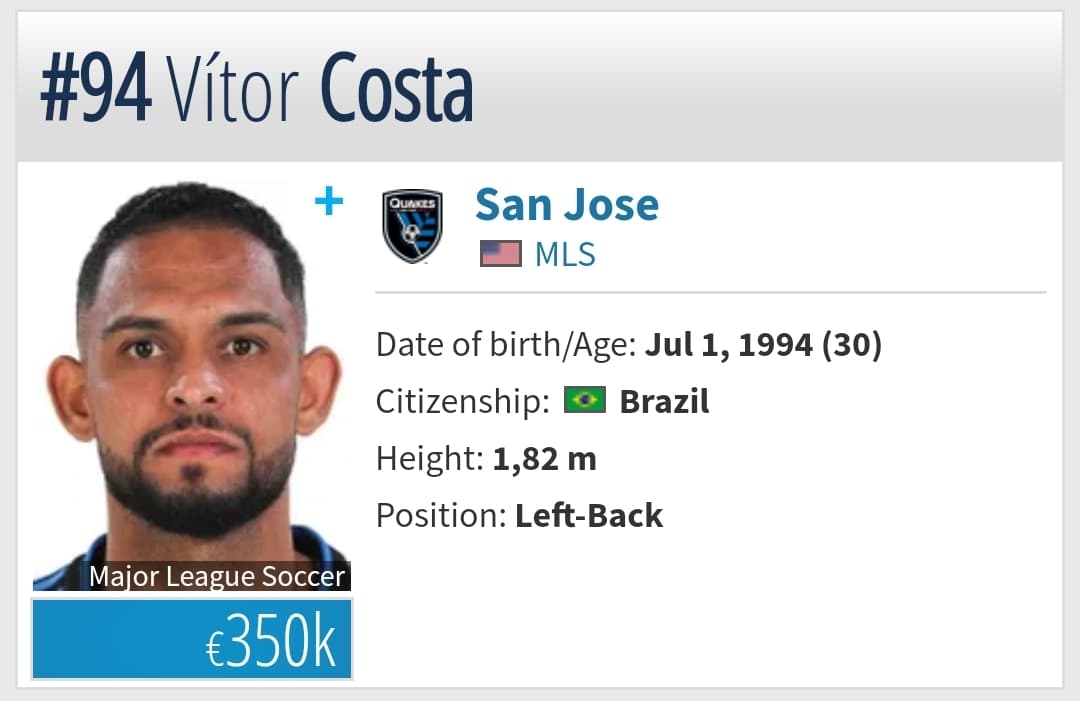This screenshot has height=701, width=1080.
Task: Click the height value 1,82 m
Action: pos(544,459)
